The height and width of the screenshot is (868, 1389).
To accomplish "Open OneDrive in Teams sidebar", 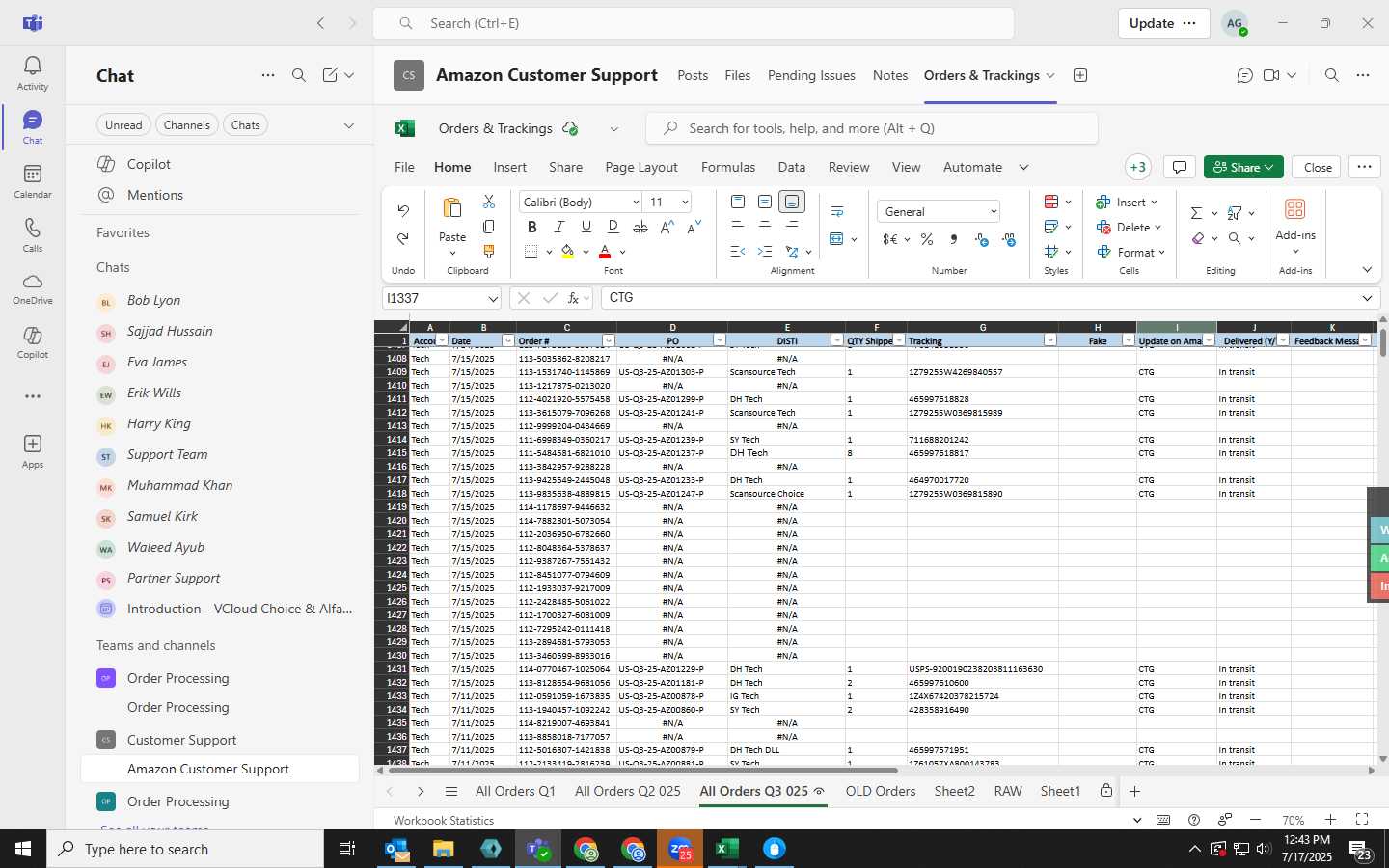I will click(x=33, y=288).
